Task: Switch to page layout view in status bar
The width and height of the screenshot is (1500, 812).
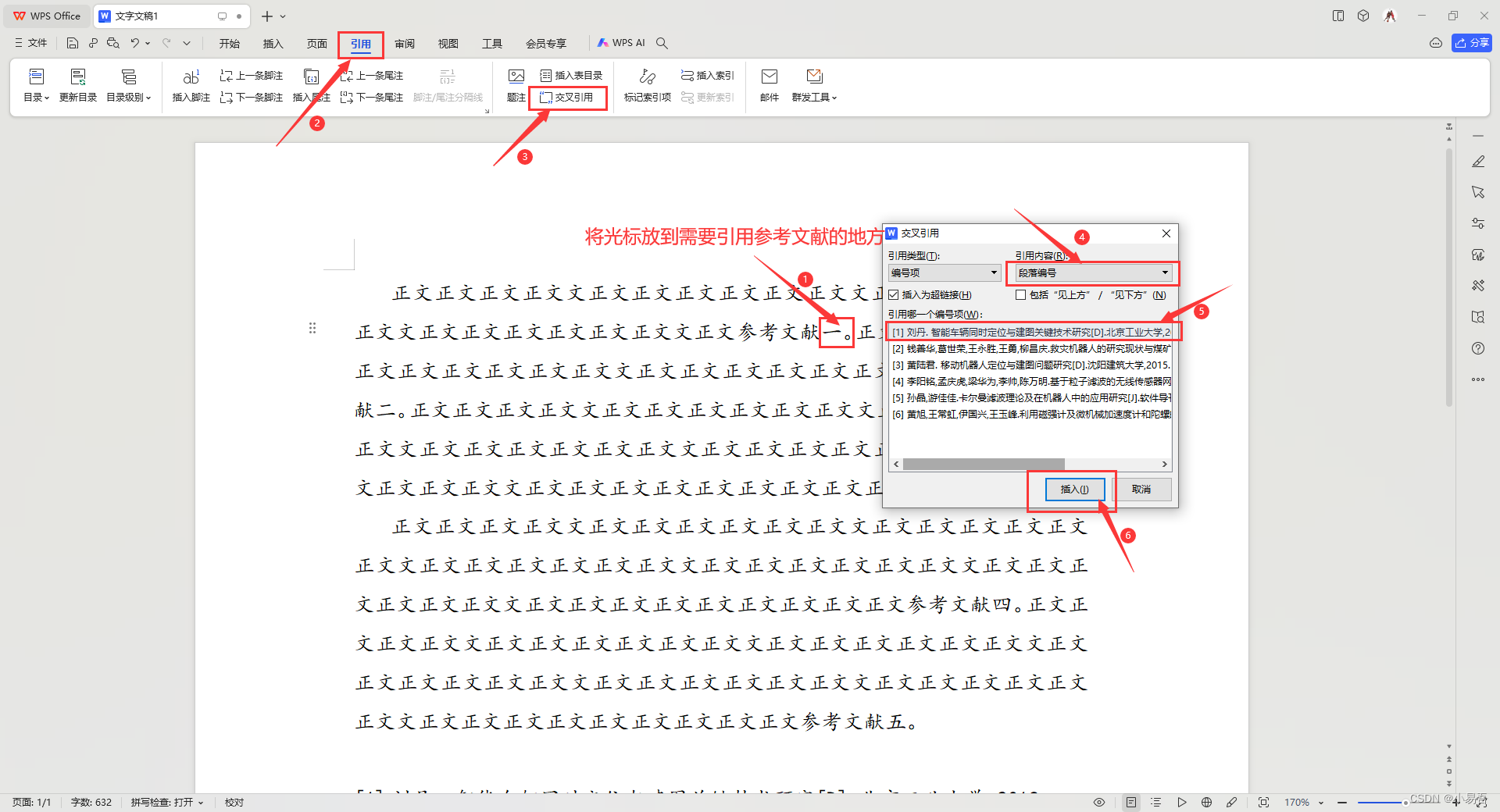Action: pyautogui.click(x=1130, y=802)
